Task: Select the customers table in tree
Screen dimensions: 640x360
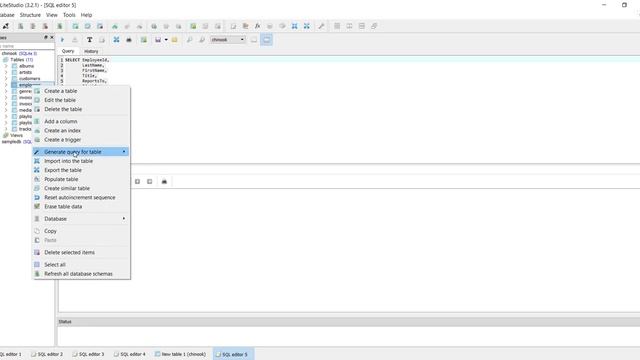Action: [x=29, y=78]
